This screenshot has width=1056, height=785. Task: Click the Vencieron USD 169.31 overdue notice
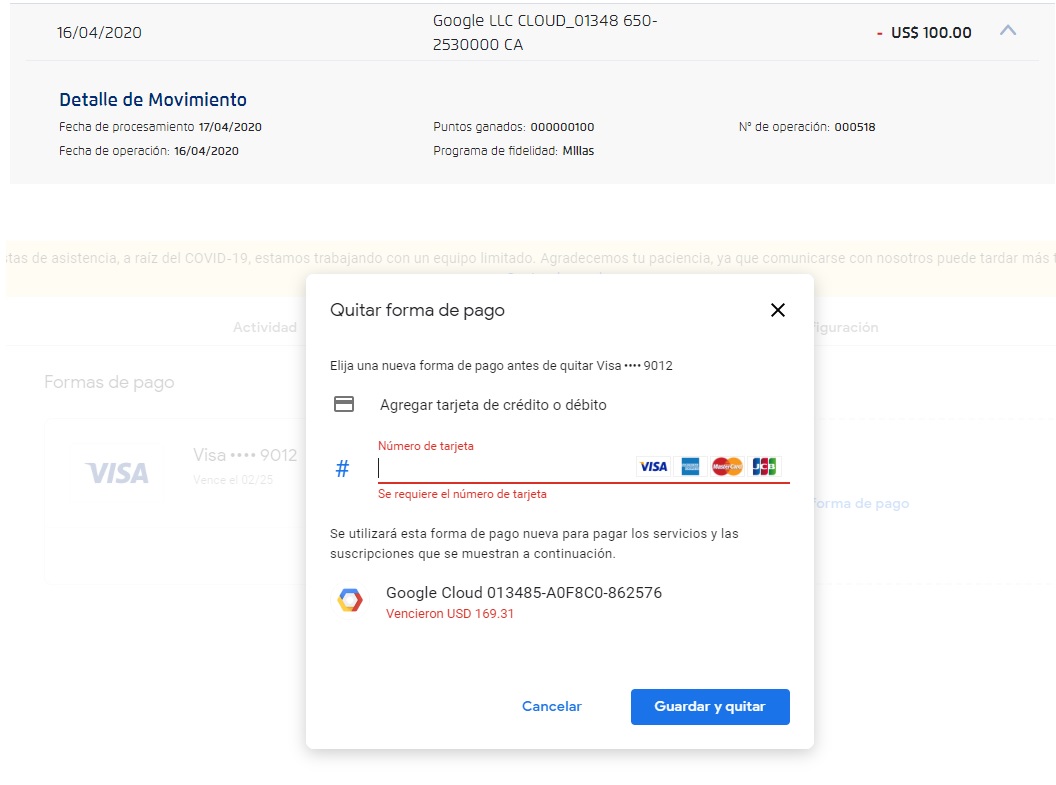(450, 614)
